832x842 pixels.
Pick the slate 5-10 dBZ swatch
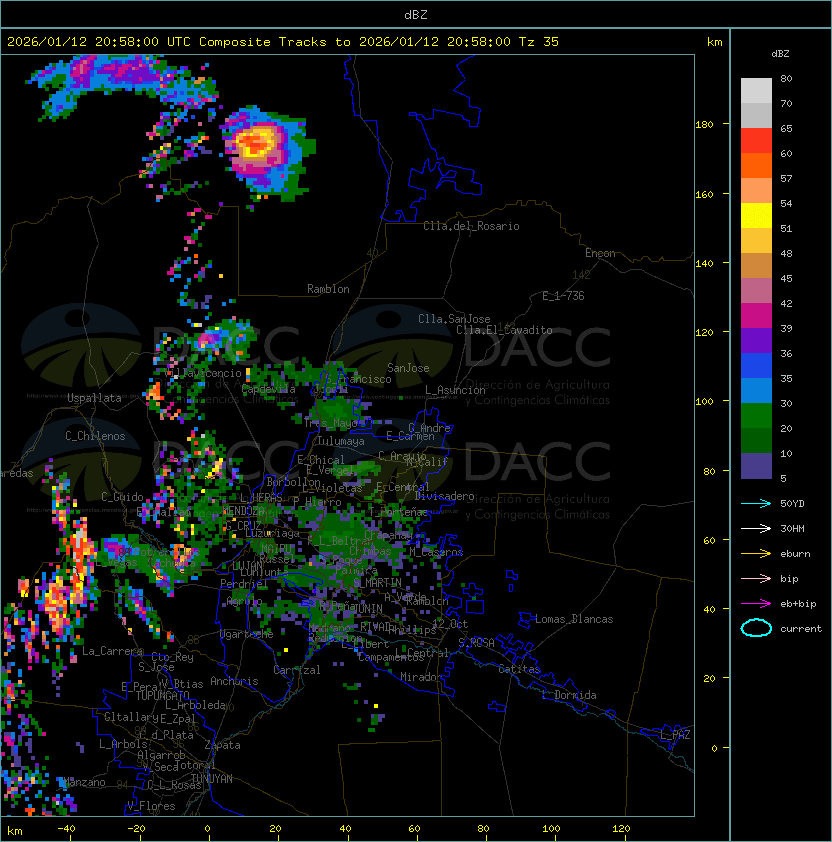pyautogui.click(x=756, y=466)
